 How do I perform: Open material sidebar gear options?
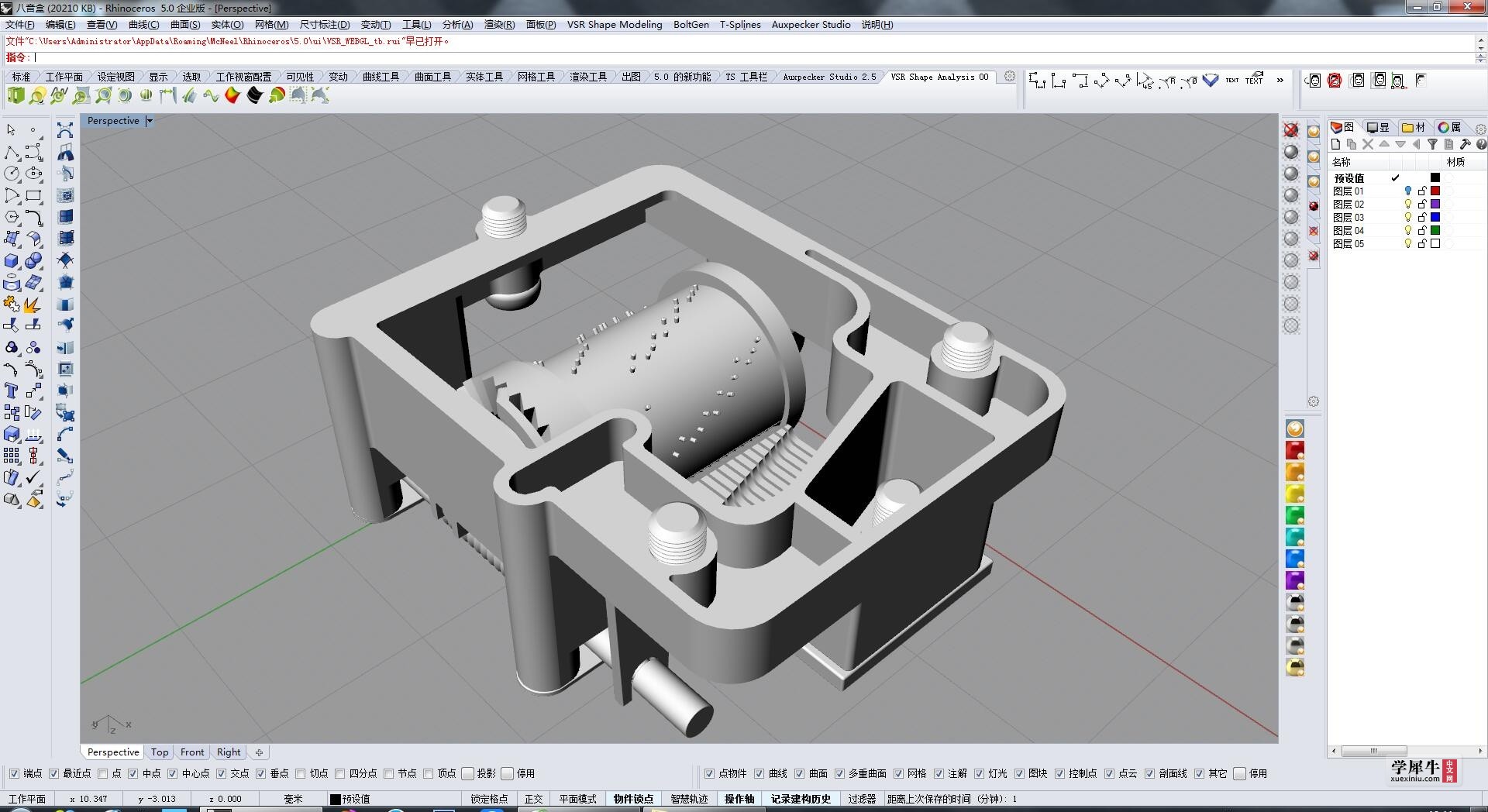[1314, 401]
